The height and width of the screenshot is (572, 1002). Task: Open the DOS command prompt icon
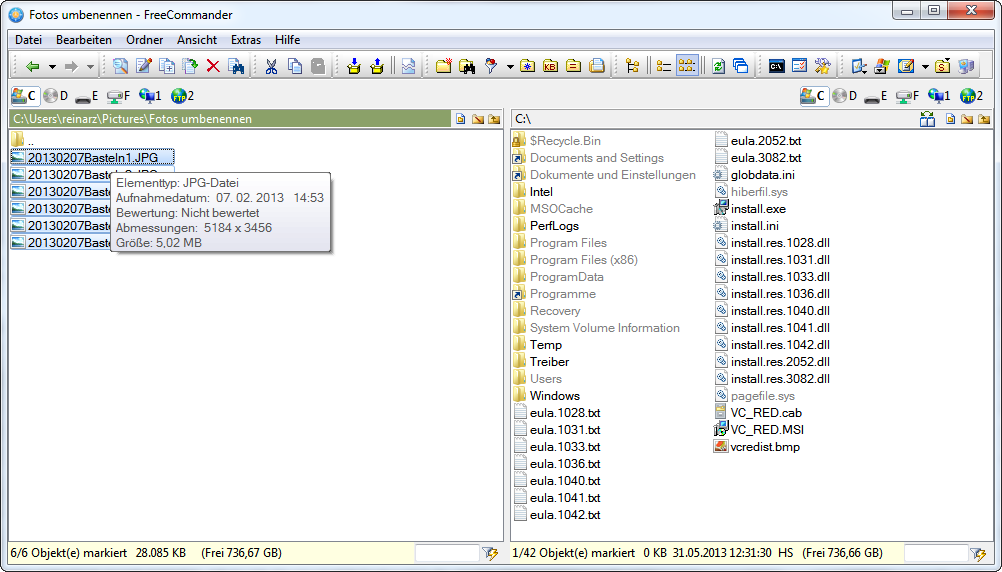(x=776, y=67)
